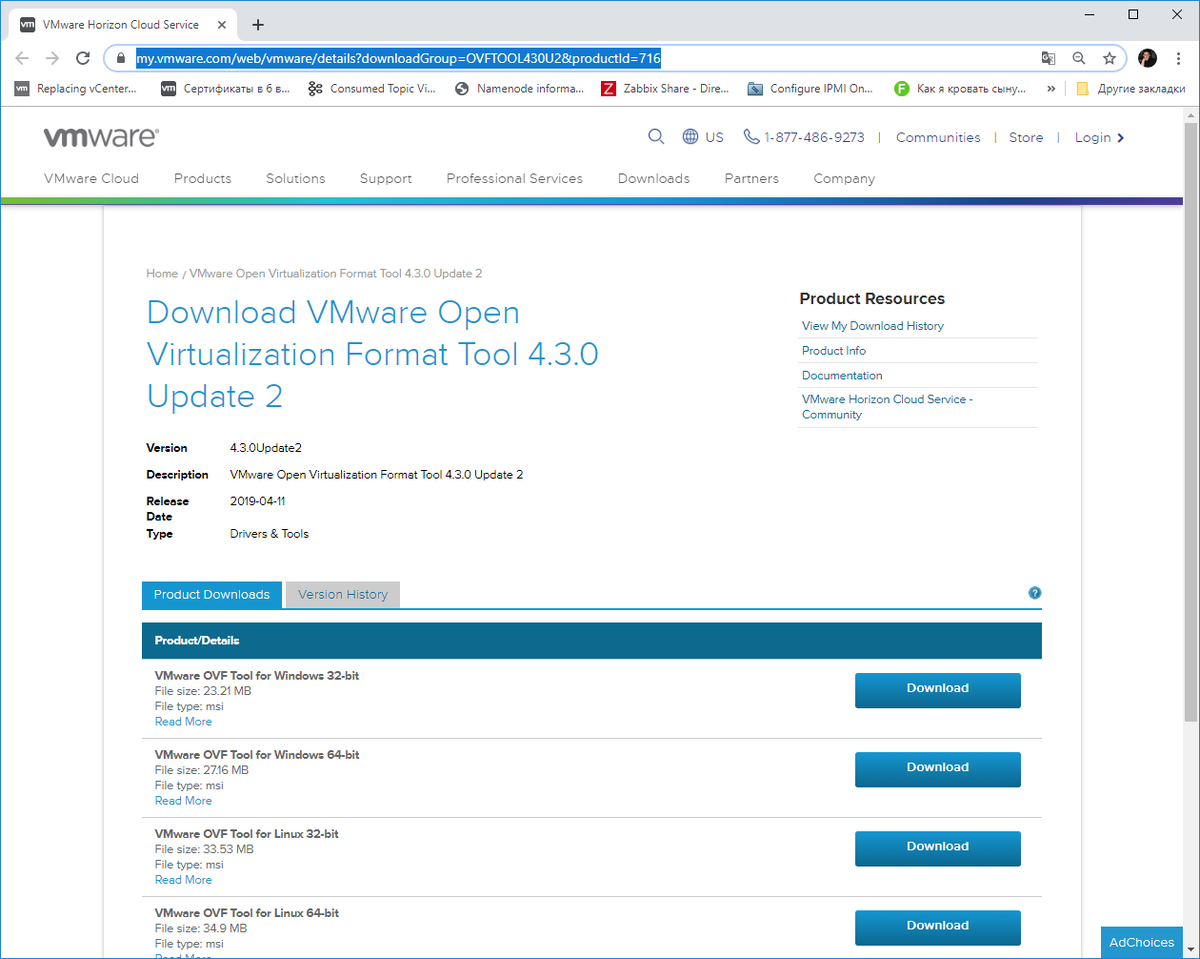Open the Solutions menu

[x=296, y=178]
